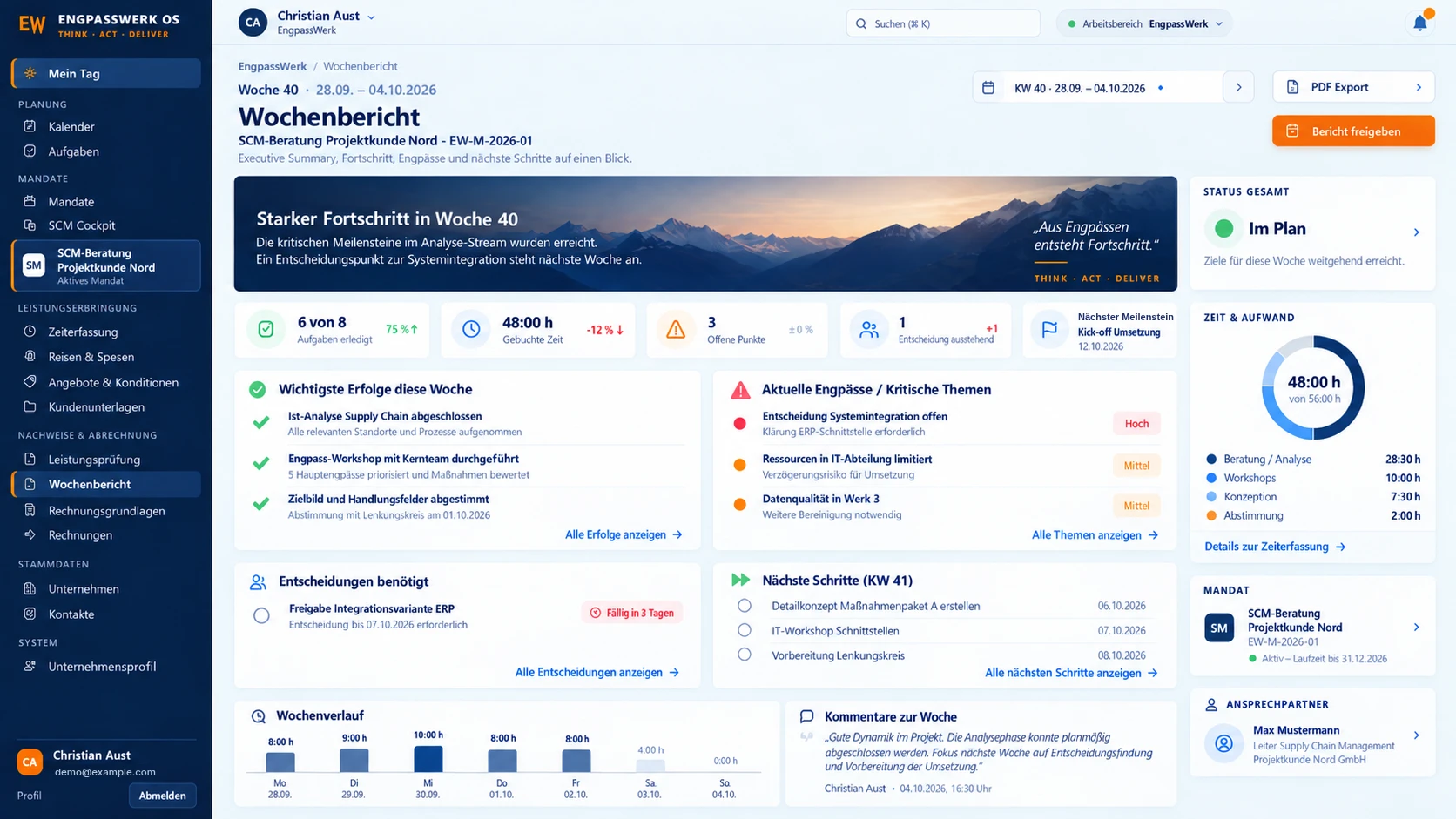The image size is (1456, 819).
Task: Click the speech bubble icon at Kommentare zur Woche
Action: (807, 716)
